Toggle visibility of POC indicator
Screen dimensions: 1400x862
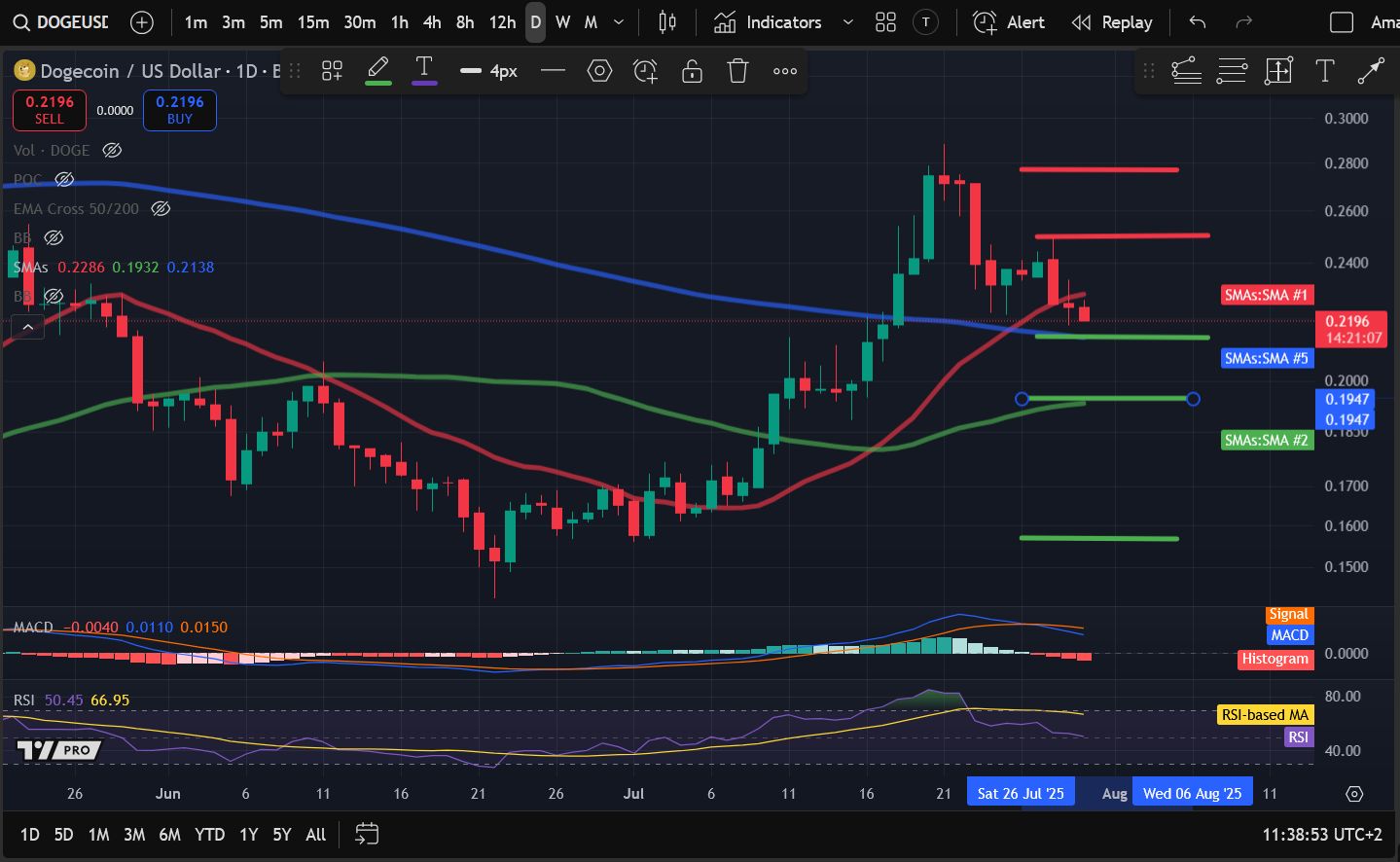64,179
